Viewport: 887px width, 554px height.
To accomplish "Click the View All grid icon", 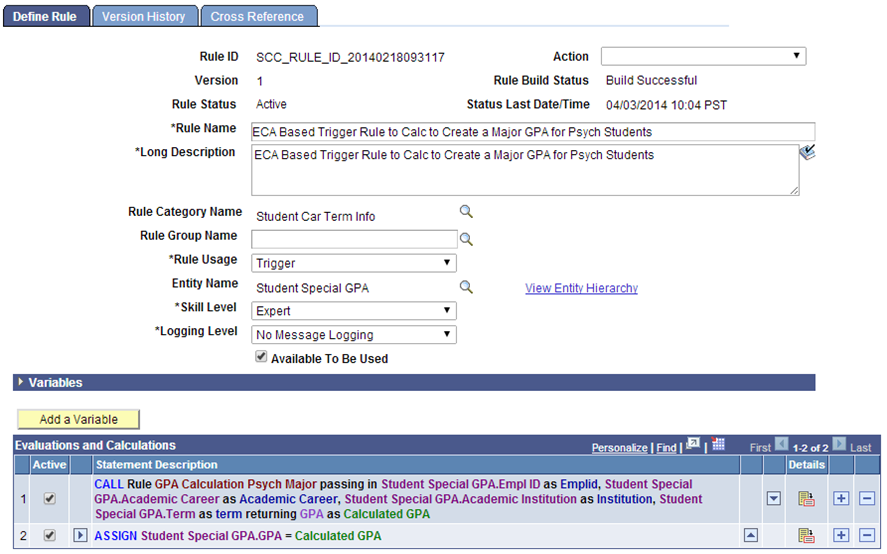I will point(693,445).
